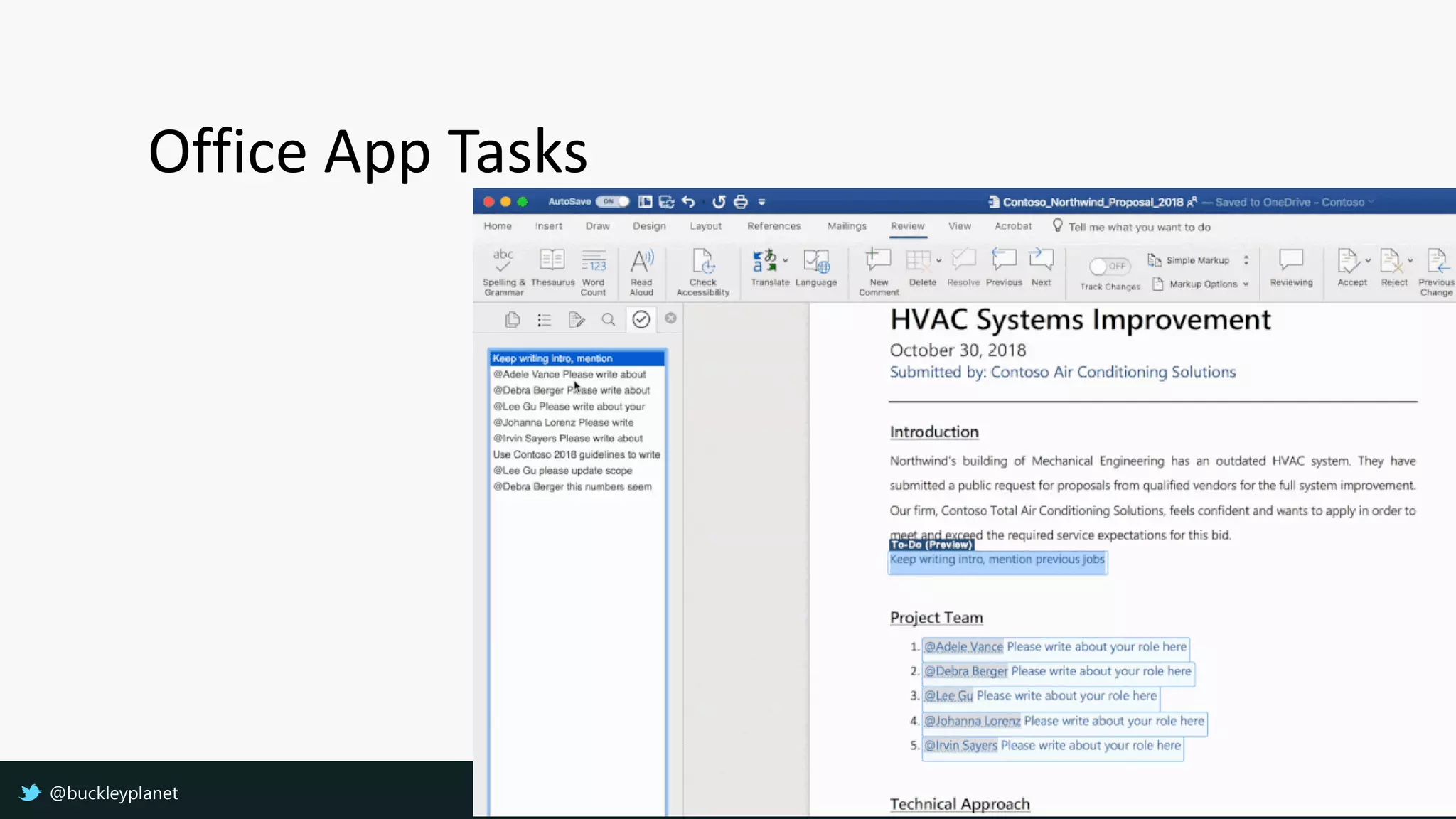Select '@Debra Berger Please write about' to-do item
Viewport: 1456px width, 819px height.
577,390
